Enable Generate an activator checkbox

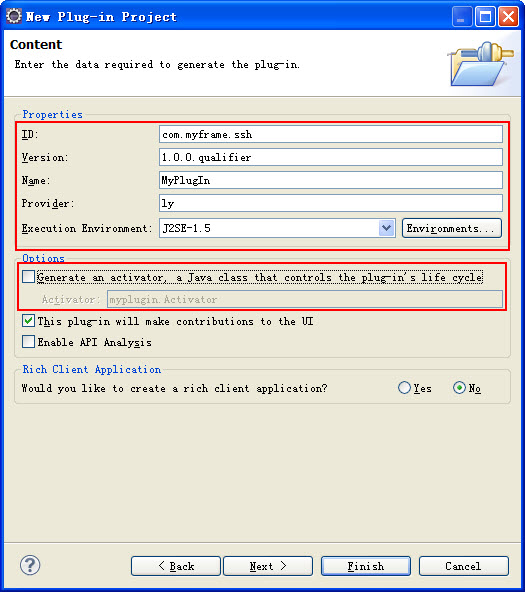click(x=28, y=277)
